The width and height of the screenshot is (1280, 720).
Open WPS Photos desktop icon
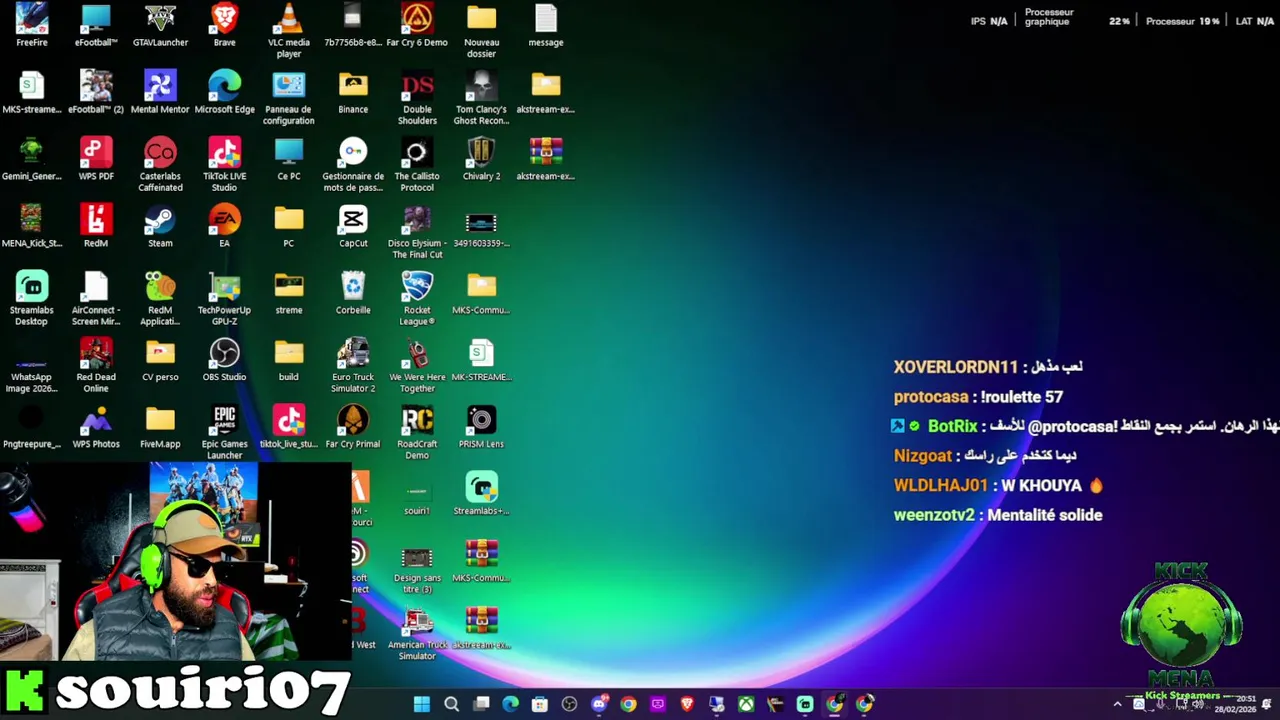tap(96, 427)
